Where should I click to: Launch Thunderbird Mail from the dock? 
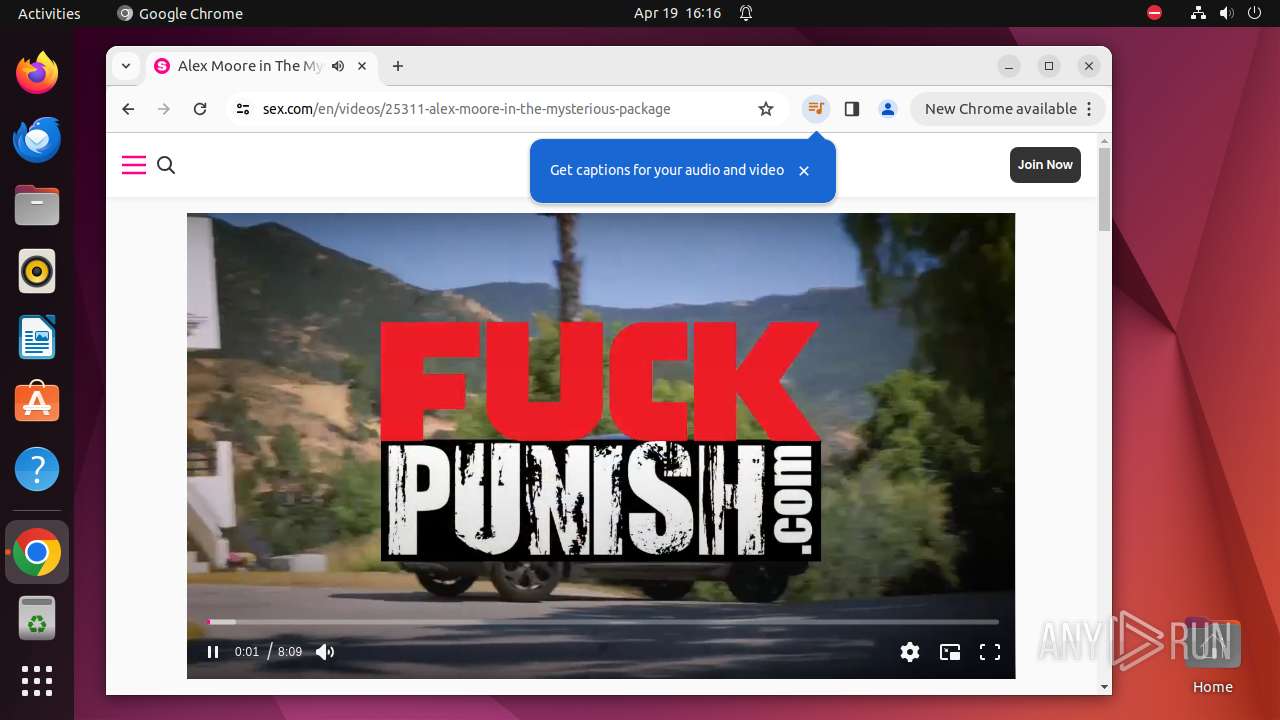click(x=37, y=139)
